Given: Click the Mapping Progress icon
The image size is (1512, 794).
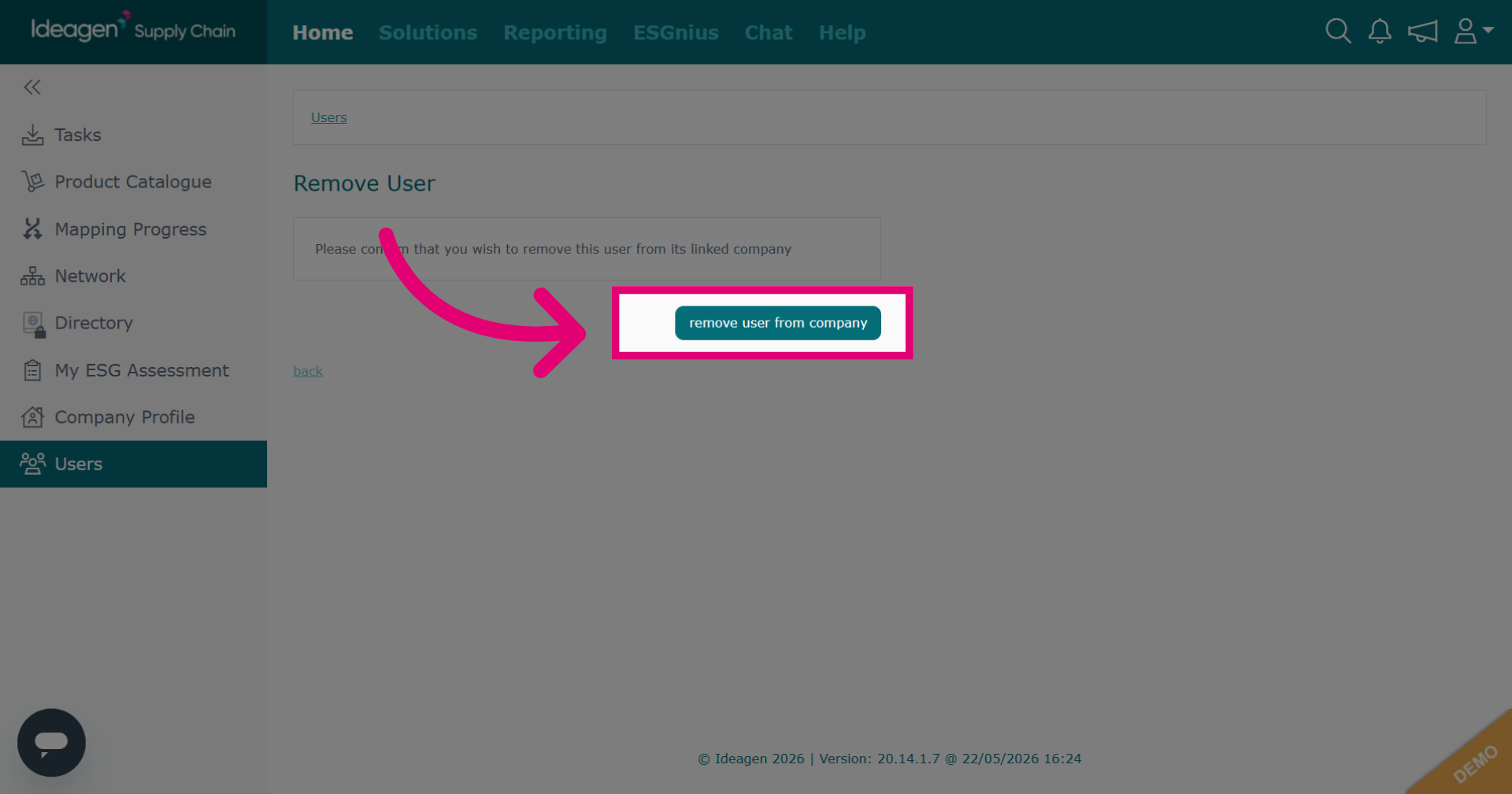Looking at the screenshot, I should click(32, 229).
